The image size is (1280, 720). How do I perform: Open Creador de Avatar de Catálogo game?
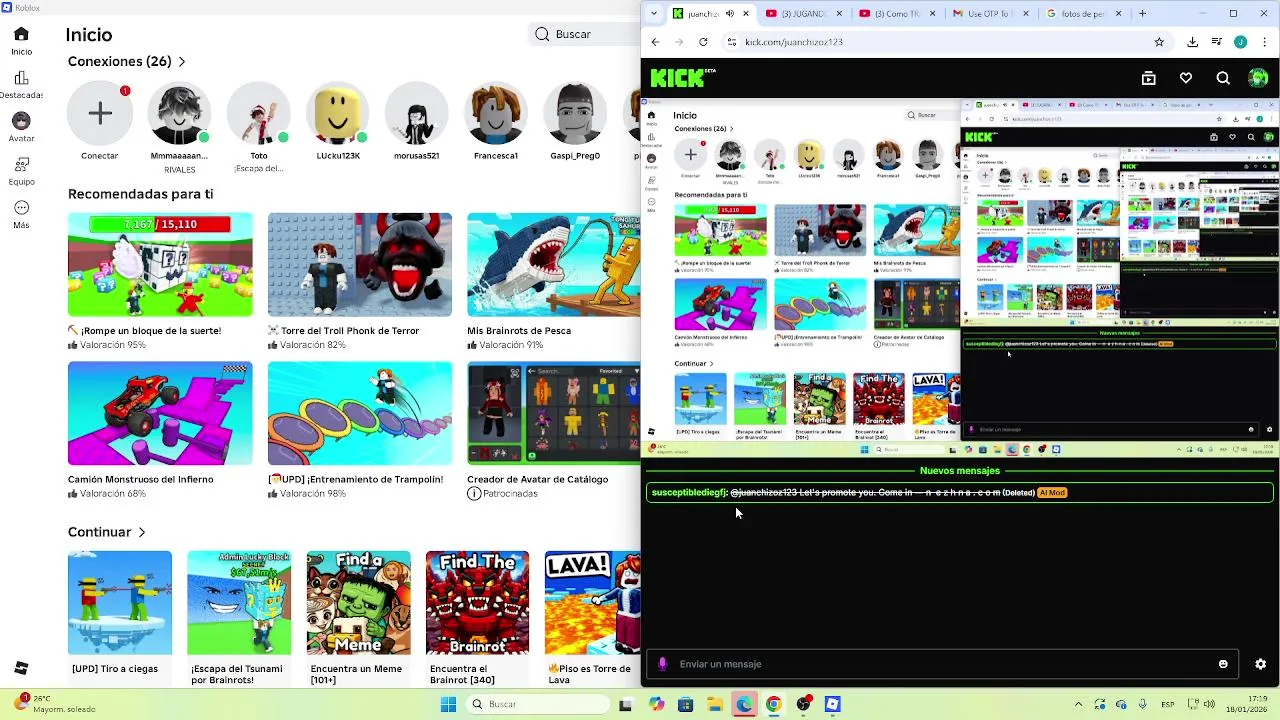(x=553, y=413)
